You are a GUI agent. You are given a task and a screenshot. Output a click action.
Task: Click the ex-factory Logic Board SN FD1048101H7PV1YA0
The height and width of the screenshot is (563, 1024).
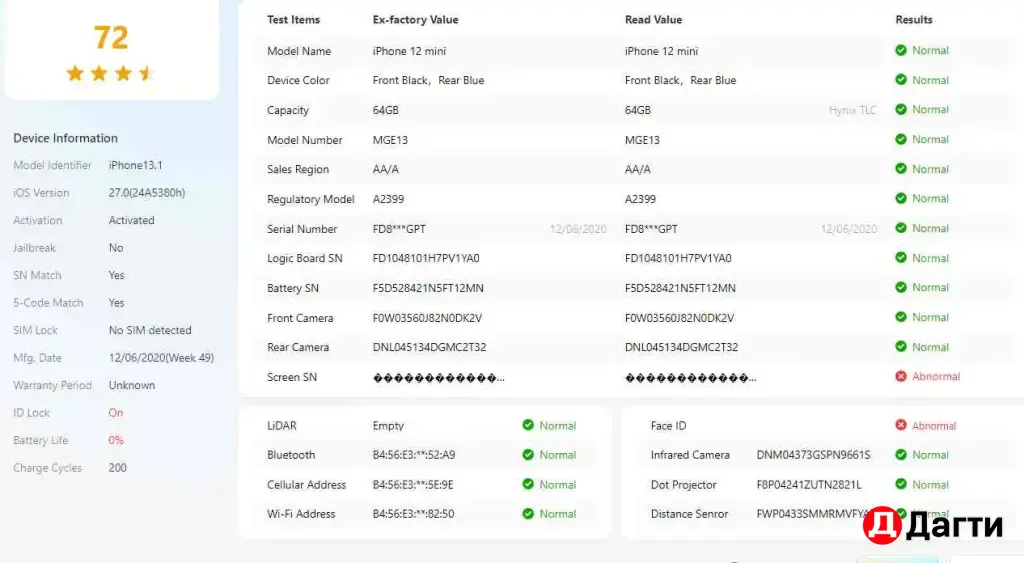[x=426, y=258]
